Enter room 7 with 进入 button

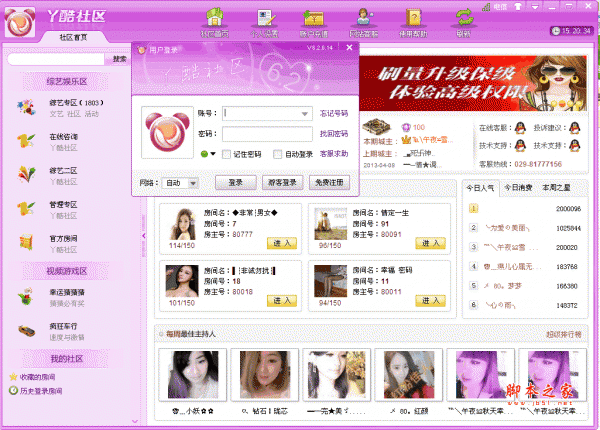coord(282,243)
